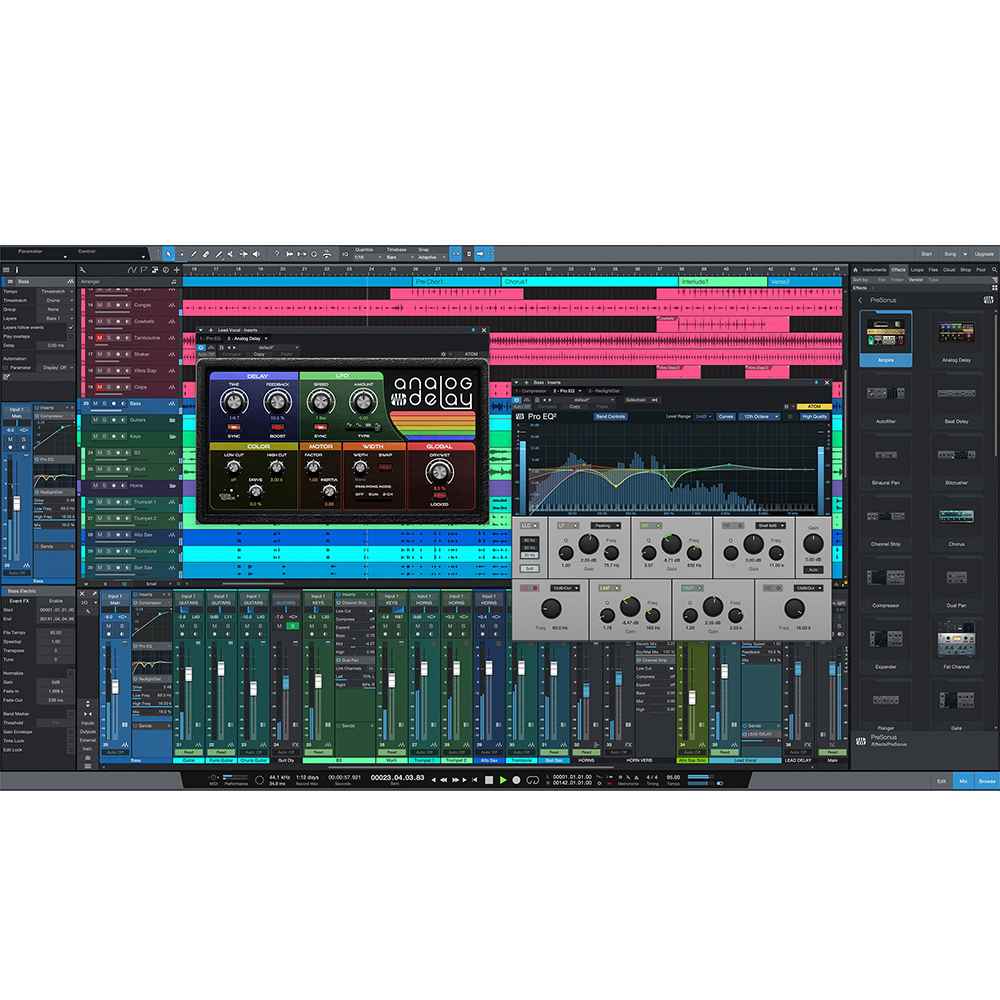Click the Browser search magnifier icon
This screenshot has width=1000, height=1000.
click(994, 270)
